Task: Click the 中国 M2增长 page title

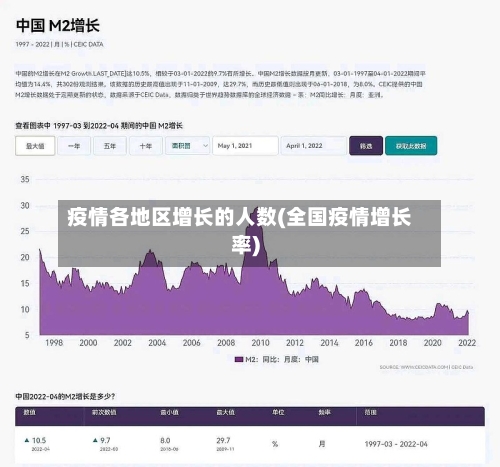Action: [x=58, y=26]
